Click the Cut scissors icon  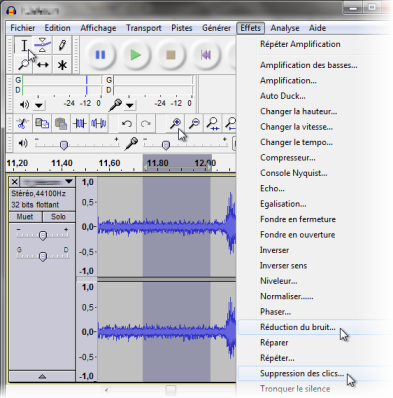[x=22, y=124]
